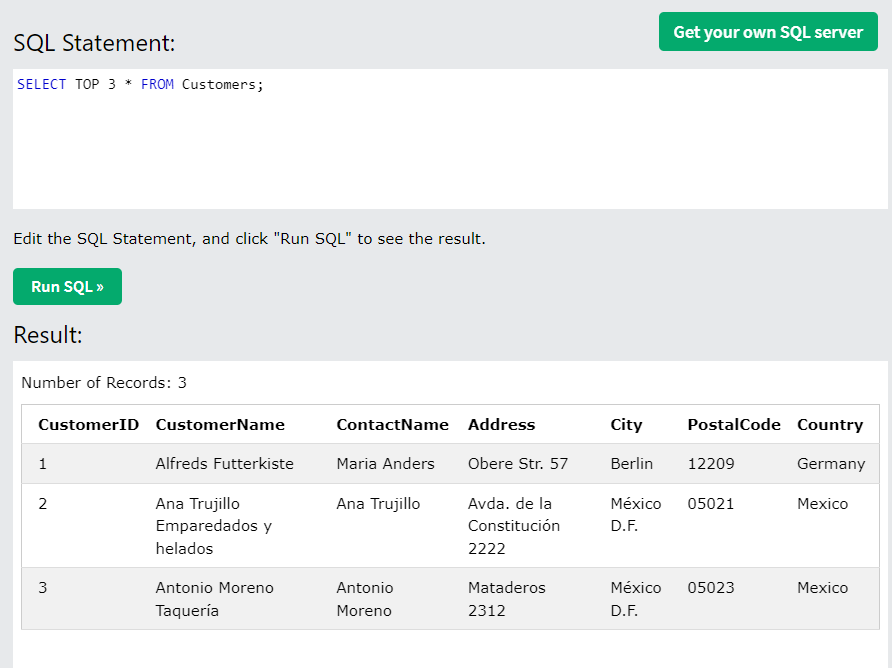Click postal code 12209
Viewport: 892px width, 668px height.
(x=711, y=464)
